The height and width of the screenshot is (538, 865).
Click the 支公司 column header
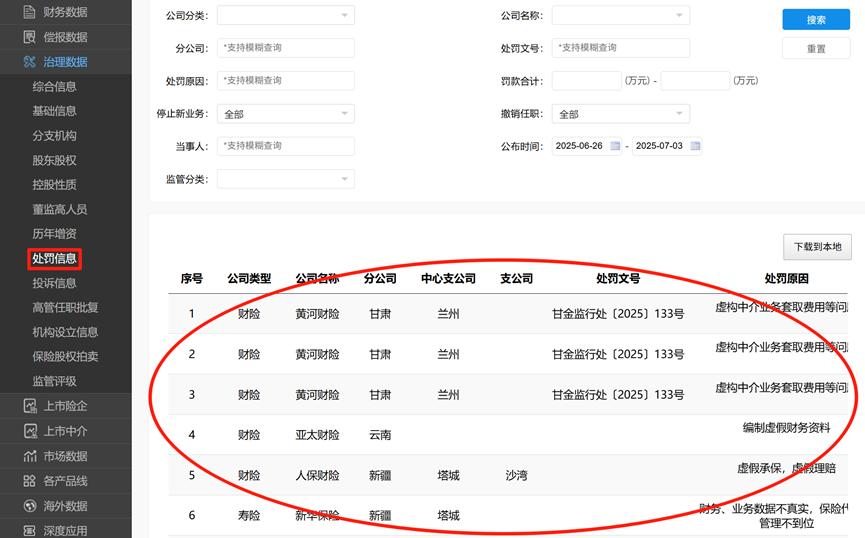coord(516,279)
